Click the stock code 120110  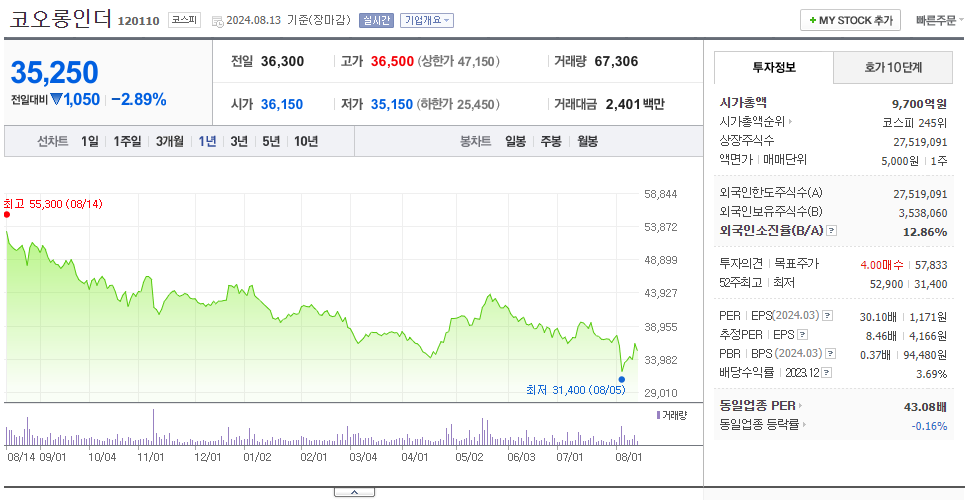(138, 21)
